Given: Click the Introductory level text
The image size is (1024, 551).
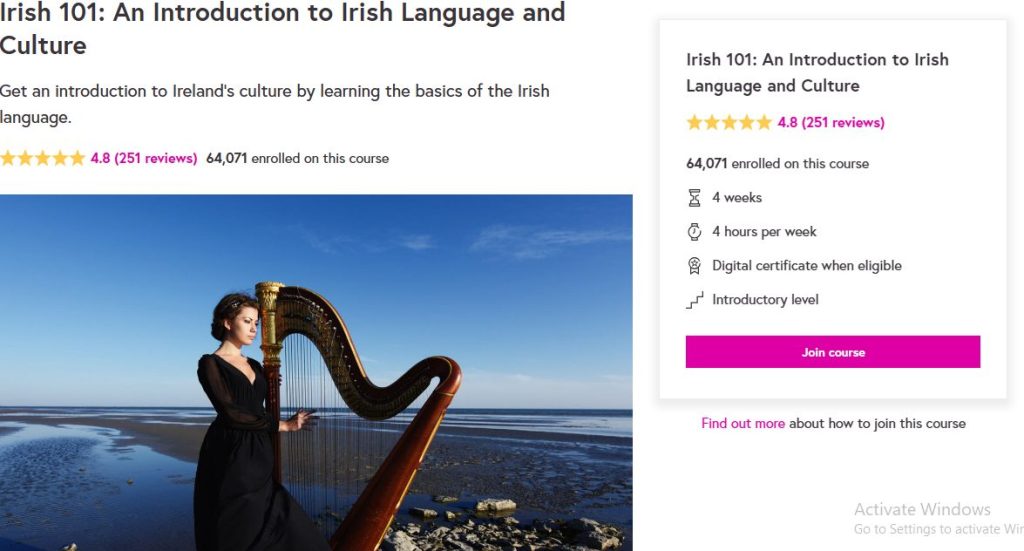Looking at the screenshot, I should (x=765, y=300).
